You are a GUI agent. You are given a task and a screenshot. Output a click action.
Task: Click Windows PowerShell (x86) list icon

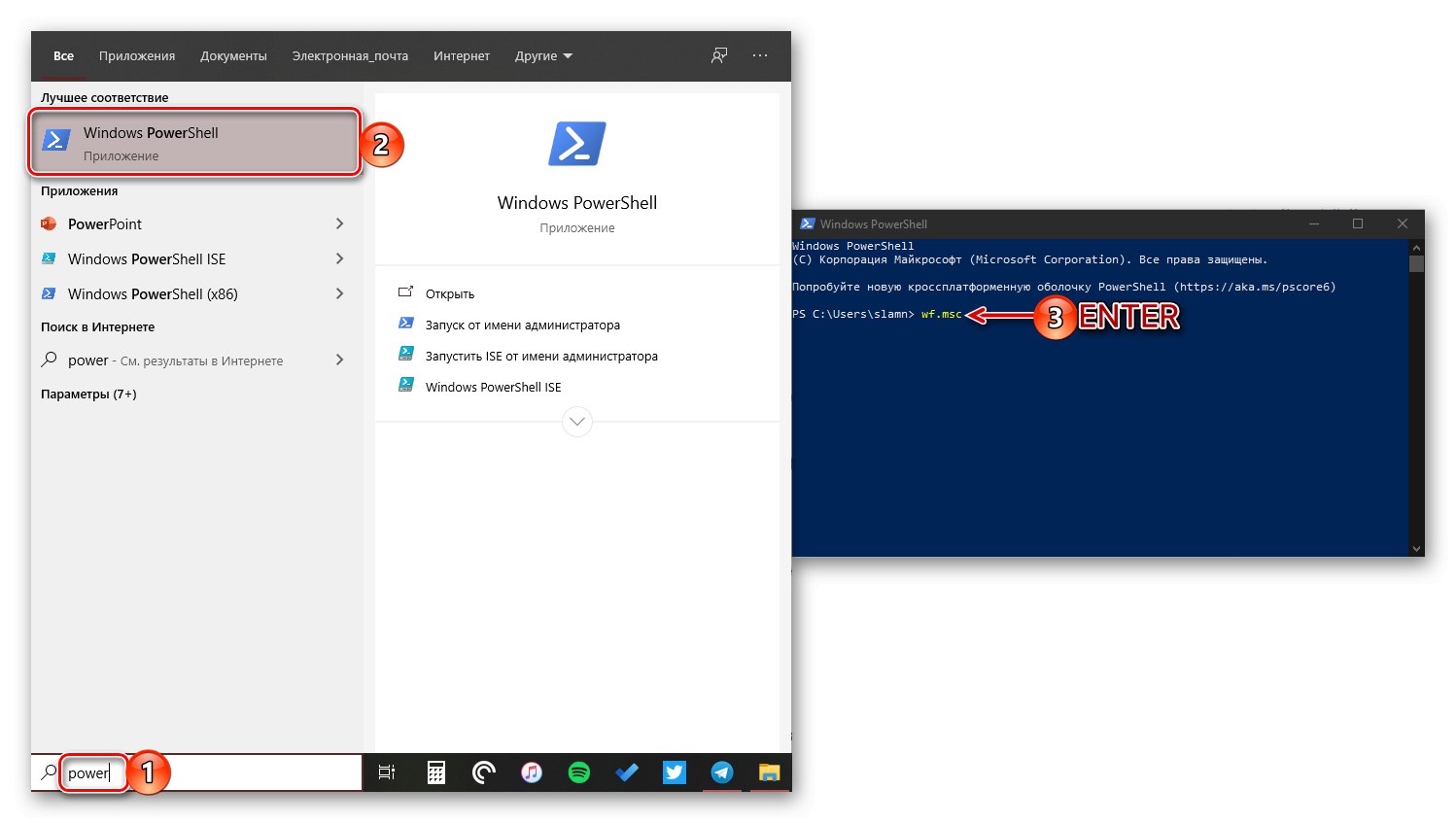(49, 293)
